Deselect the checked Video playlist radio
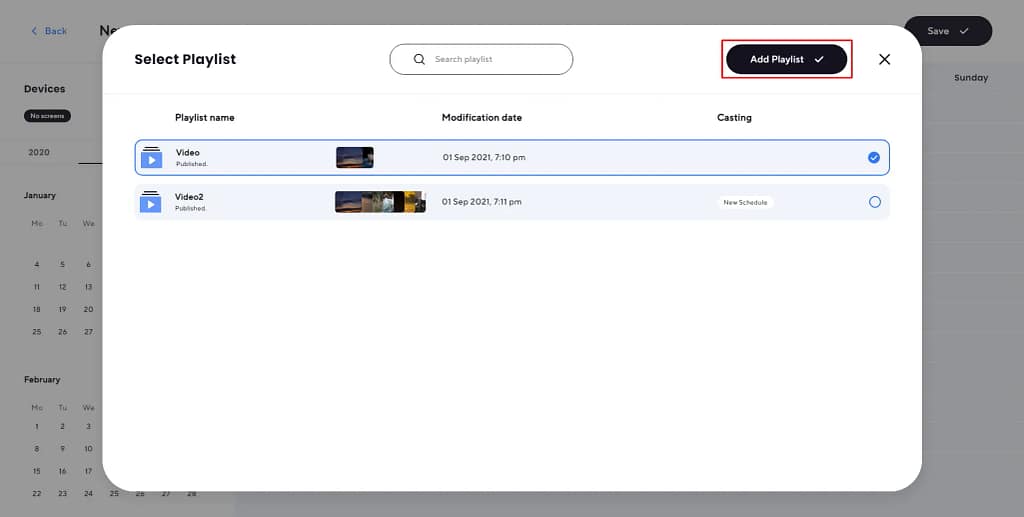 pos(874,157)
